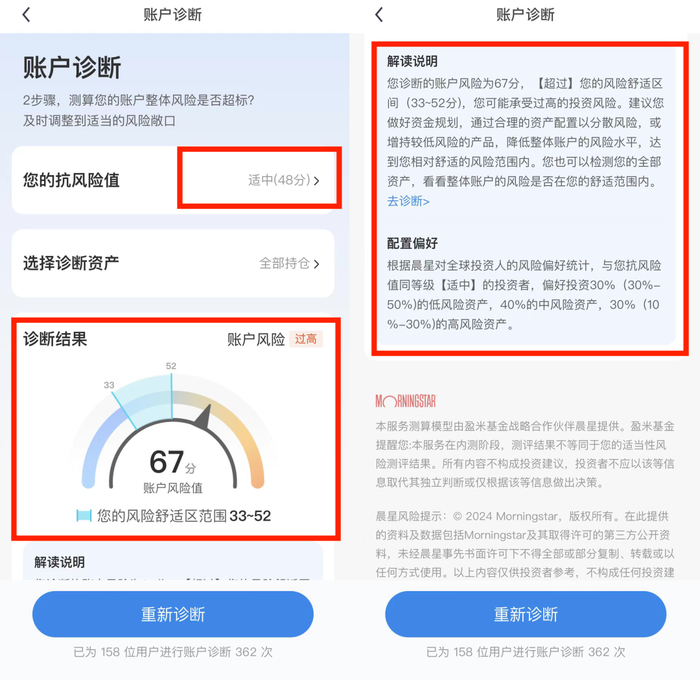Tap the blue comfort-zone legend icon

coord(83,515)
